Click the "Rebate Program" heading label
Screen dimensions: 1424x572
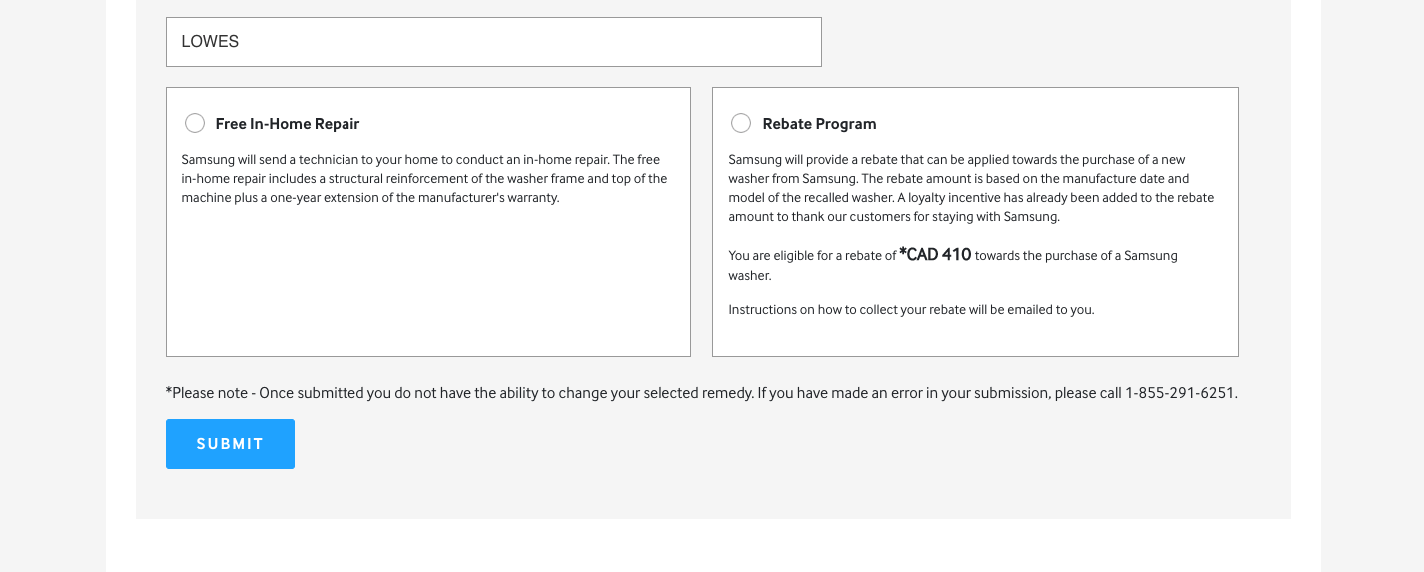pyautogui.click(x=819, y=124)
